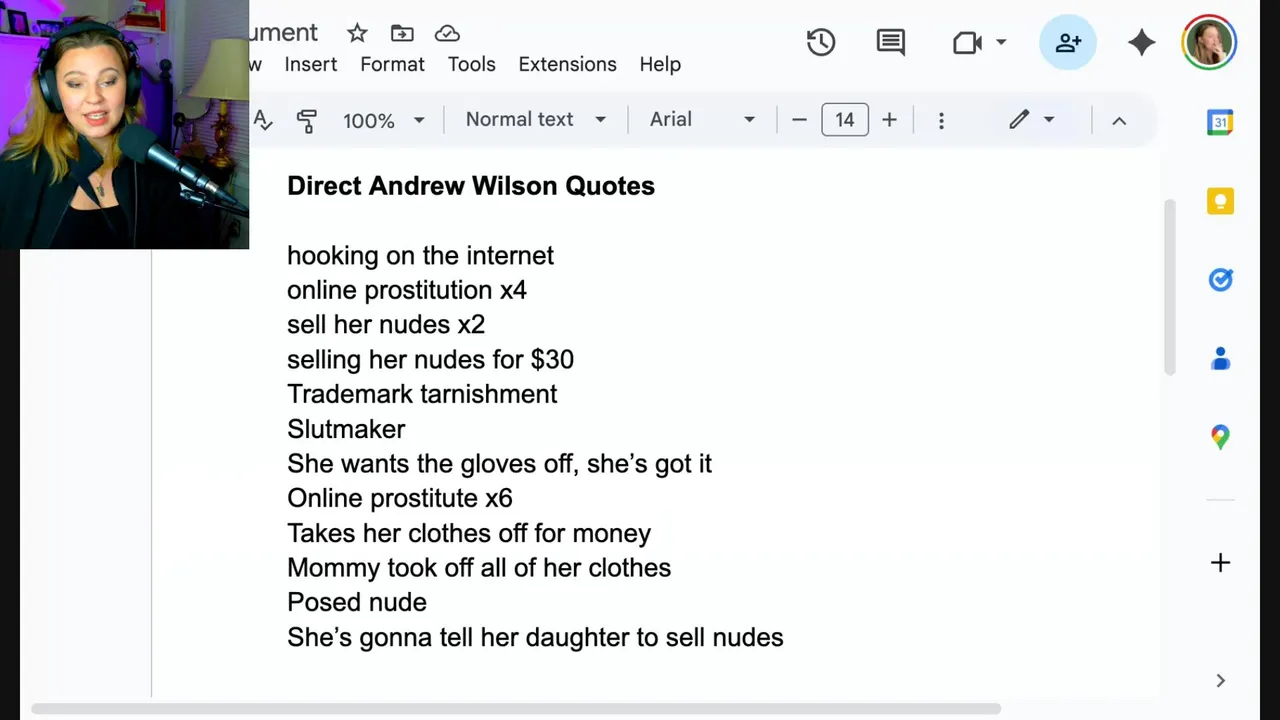The height and width of the screenshot is (720, 1280).
Task: Open Google Keep in the side panel
Action: 1220,201
